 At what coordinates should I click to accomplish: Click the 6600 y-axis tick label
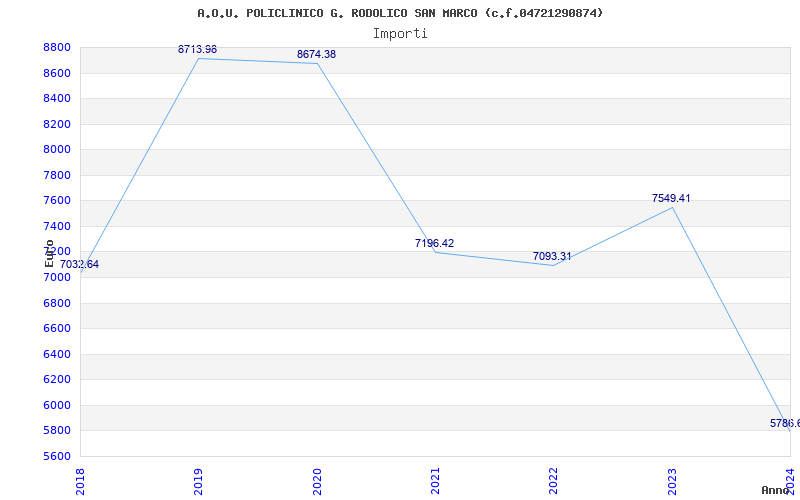point(57,329)
